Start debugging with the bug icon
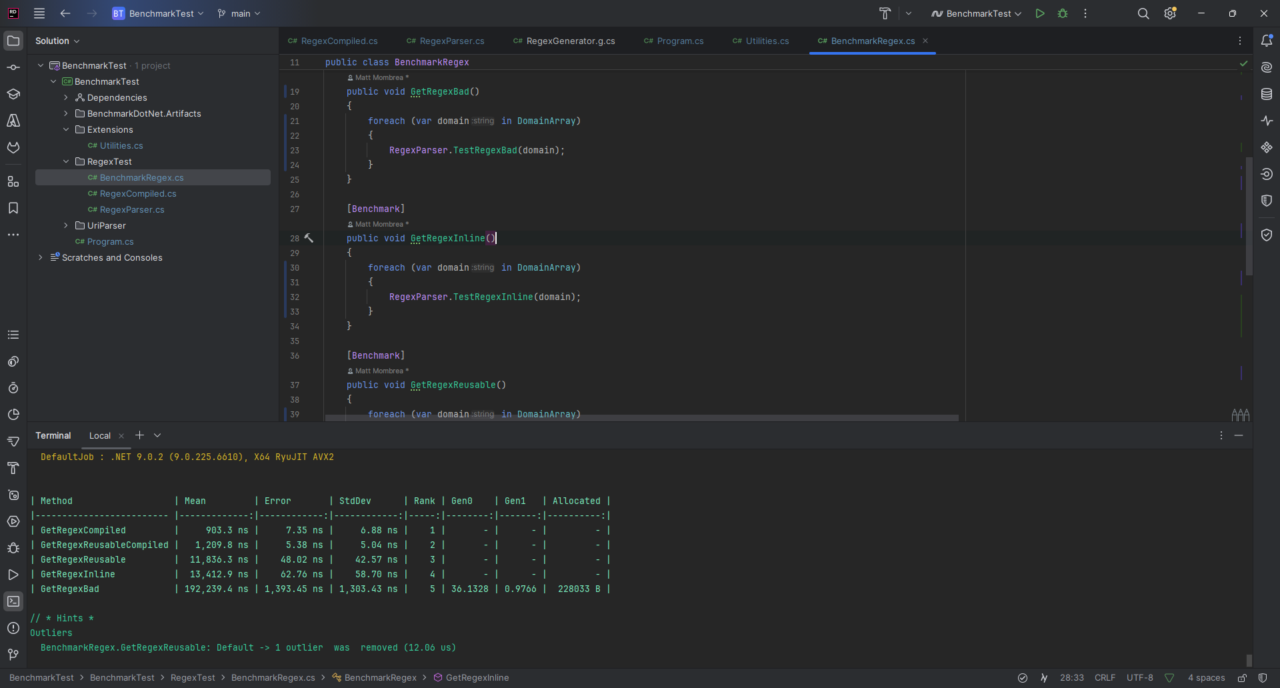Viewport: 1280px width, 688px height. [1062, 13]
